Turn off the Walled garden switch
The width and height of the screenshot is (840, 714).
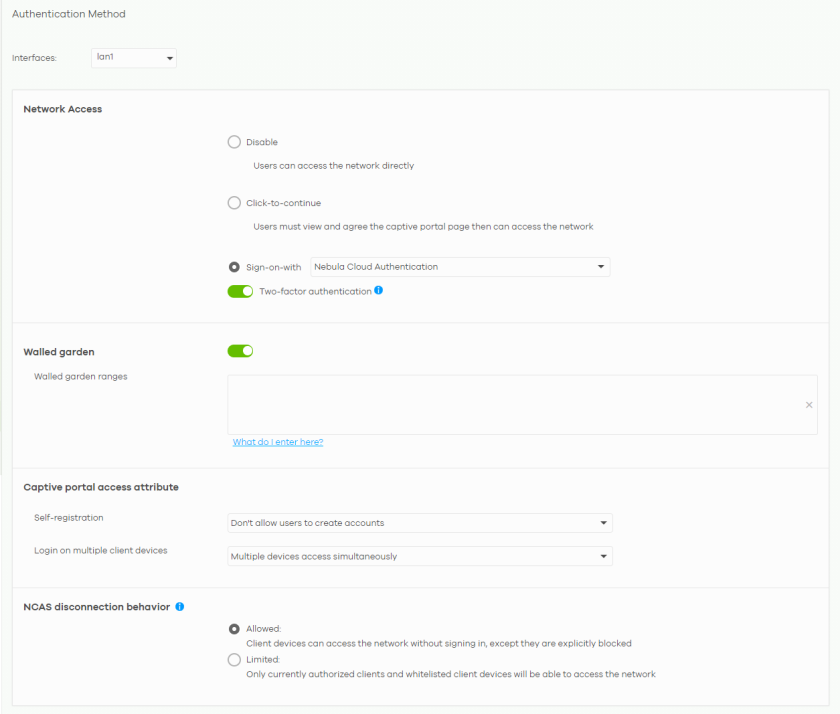pos(240,351)
